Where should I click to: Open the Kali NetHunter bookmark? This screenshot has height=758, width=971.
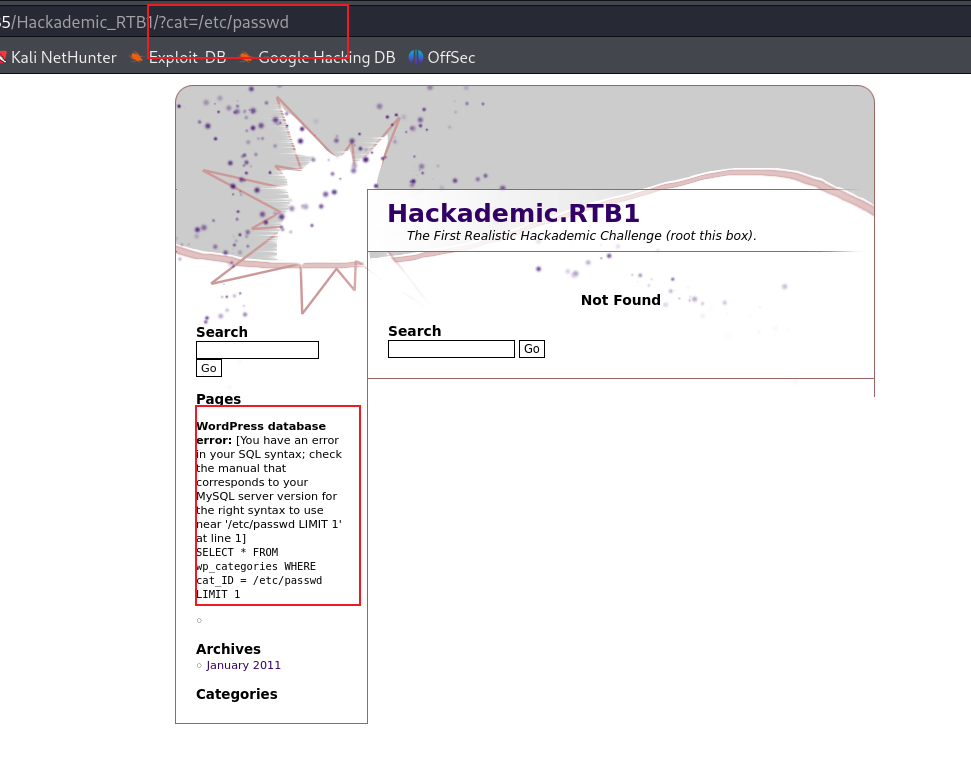coord(63,57)
